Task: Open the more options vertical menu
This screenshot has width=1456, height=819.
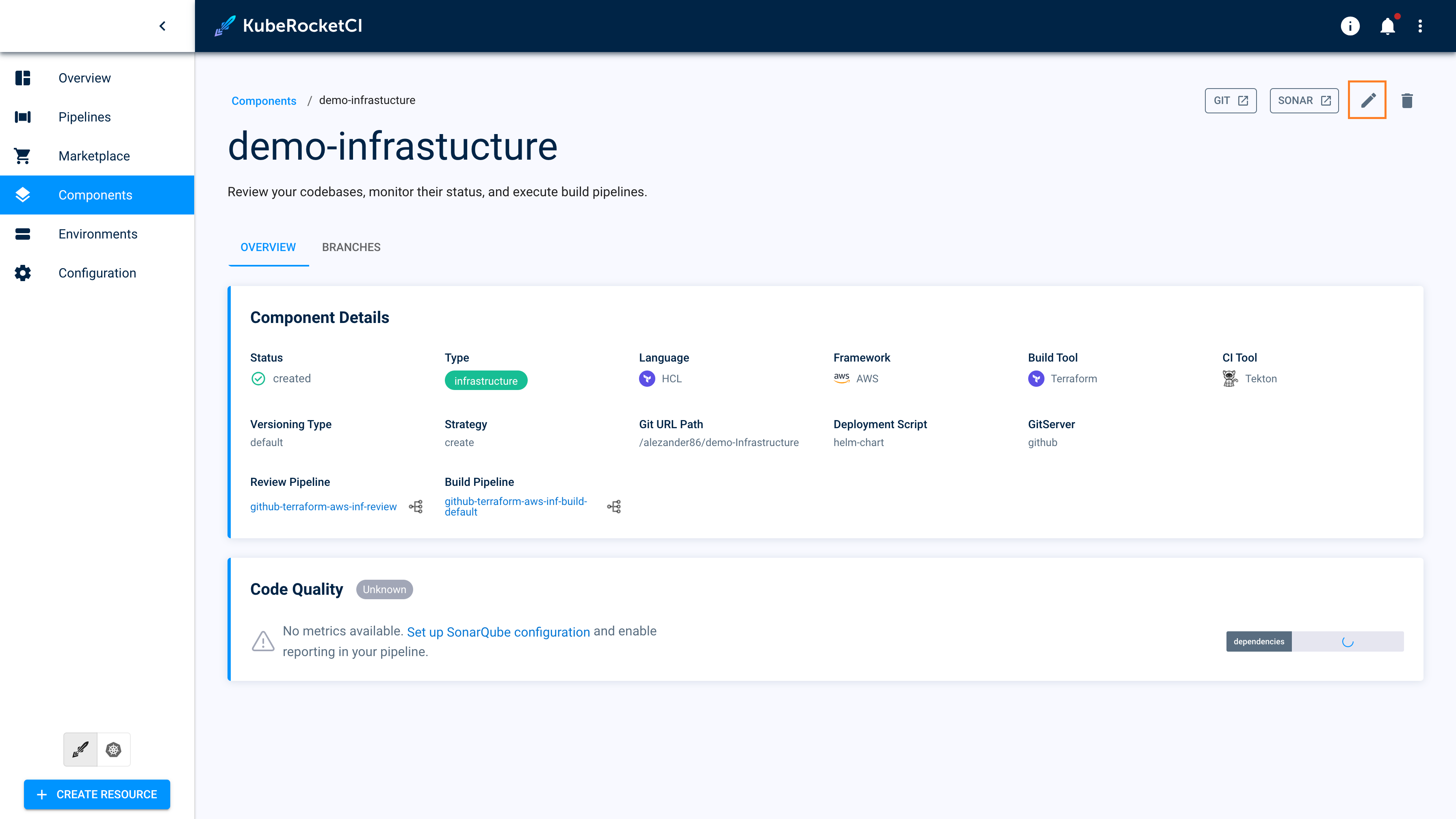Action: [x=1421, y=26]
